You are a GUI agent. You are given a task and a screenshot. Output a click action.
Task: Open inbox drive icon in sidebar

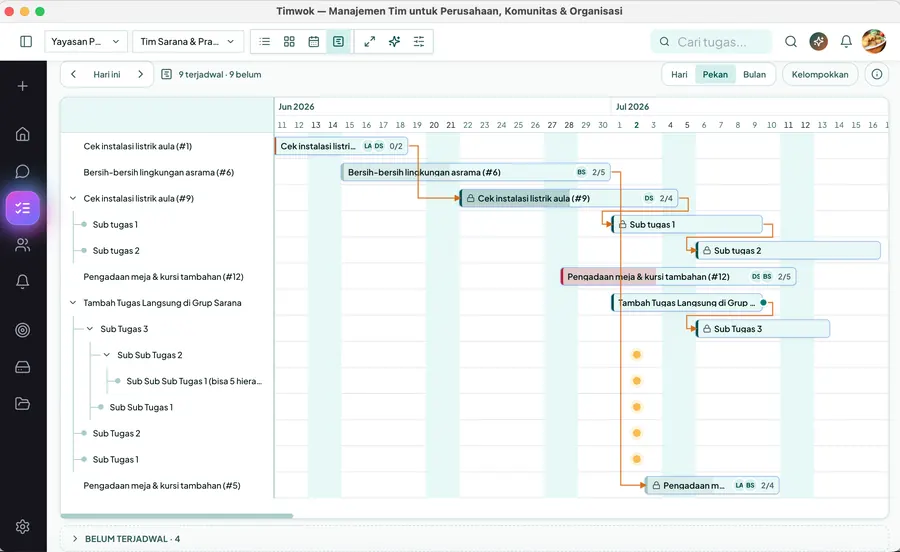[x=22, y=367]
